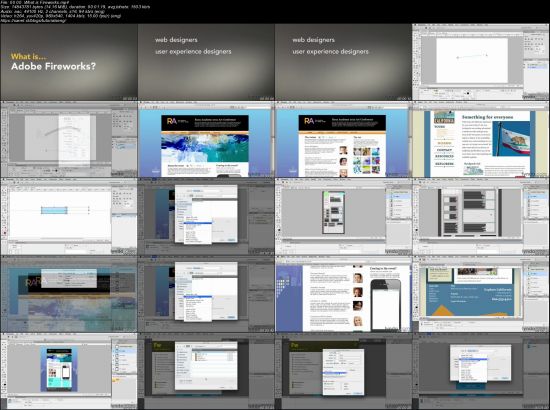The image size is (550, 410).
Task: Open the frame showing the zoomed wireframe with dark blocks
Action: [x=481, y=216]
